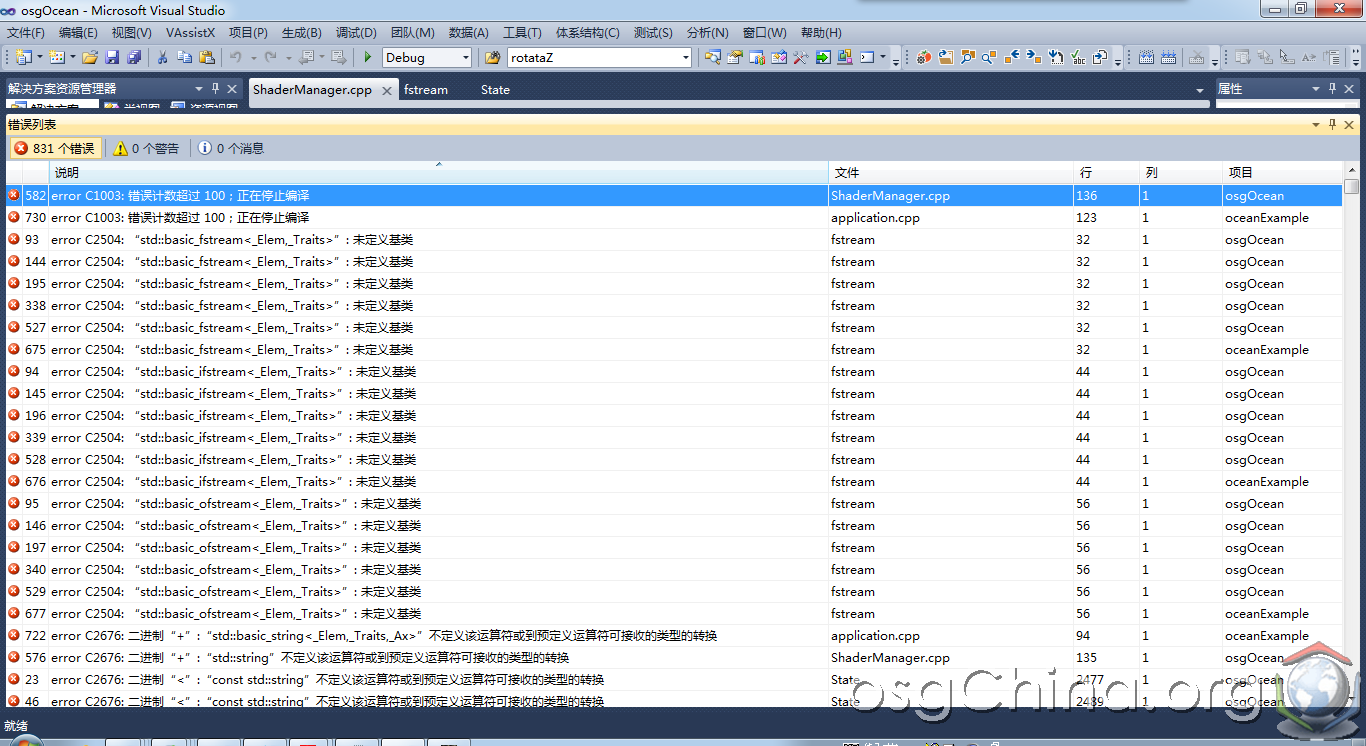Sort by the 说明 column header
This screenshot has width=1366, height=746.
[x=438, y=173]
